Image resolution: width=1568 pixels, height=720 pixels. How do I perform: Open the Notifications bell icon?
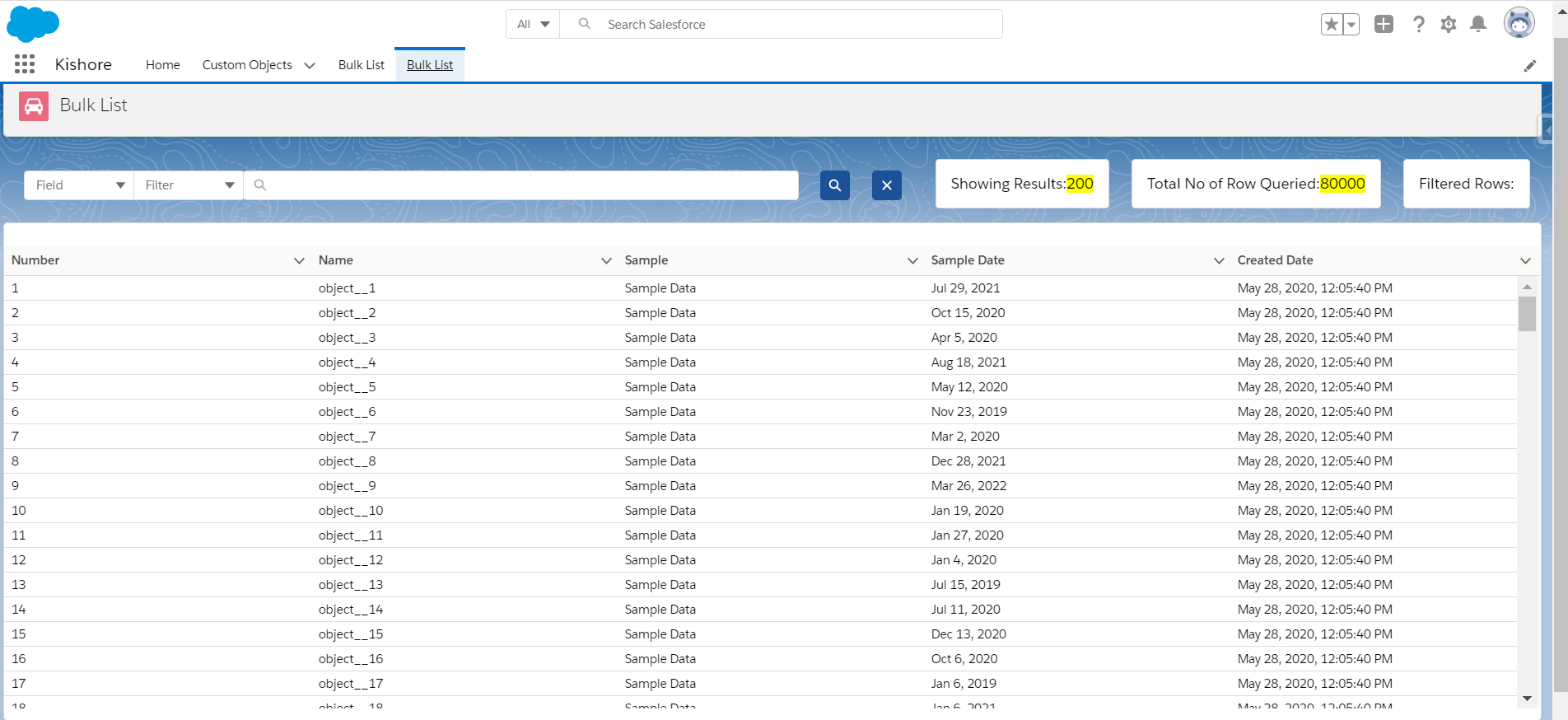point(1478,24)
